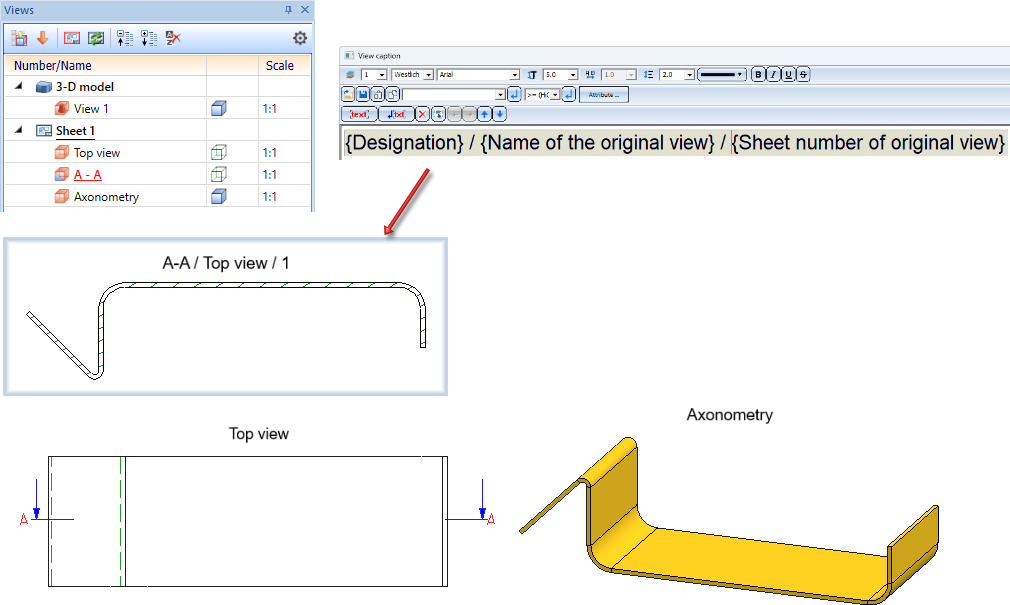Screen dimensions: 1010x605
Task: Select Axonometry in Views tree
Action: 106,197
